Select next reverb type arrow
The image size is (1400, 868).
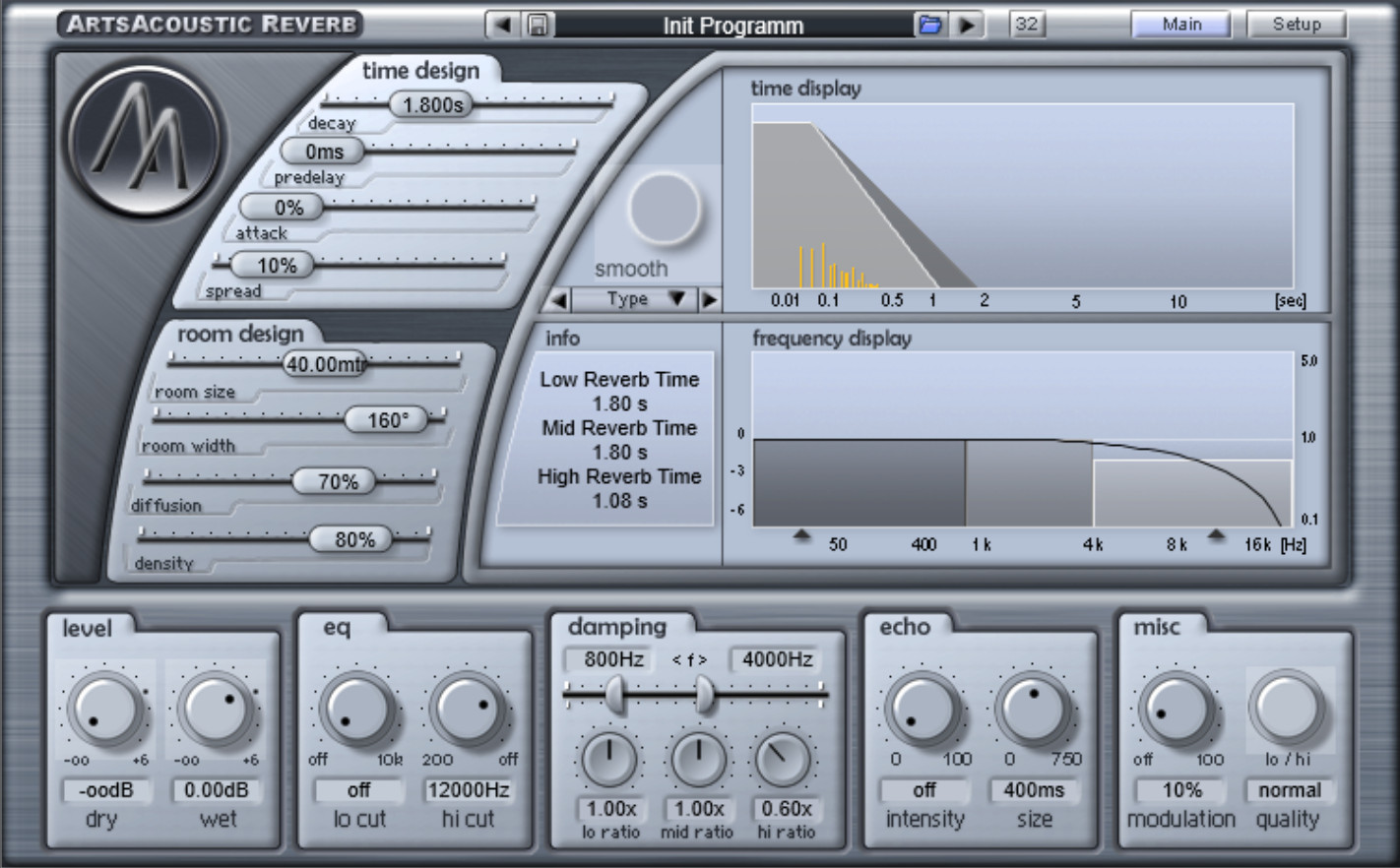click(x=709, y=299)
